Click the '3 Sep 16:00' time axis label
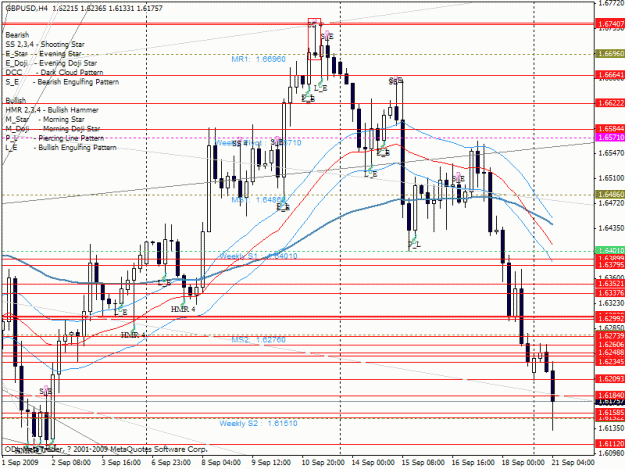Viewport: 625px width, 469px height. point(121,463)
